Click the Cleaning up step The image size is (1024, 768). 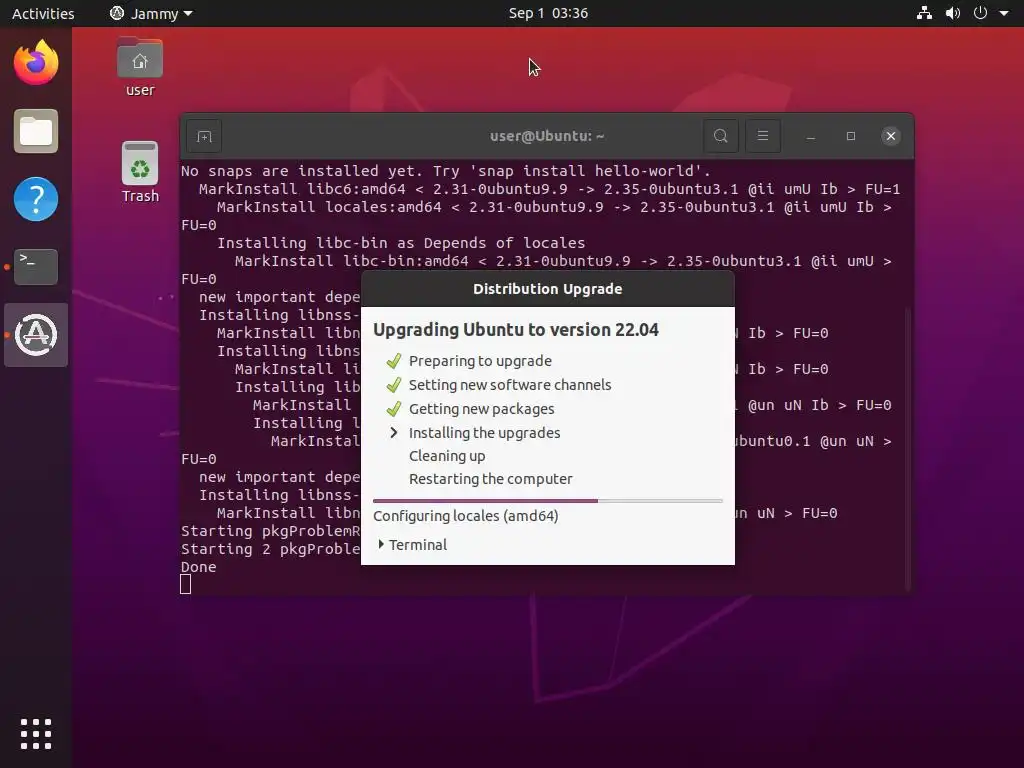[447, 456]
